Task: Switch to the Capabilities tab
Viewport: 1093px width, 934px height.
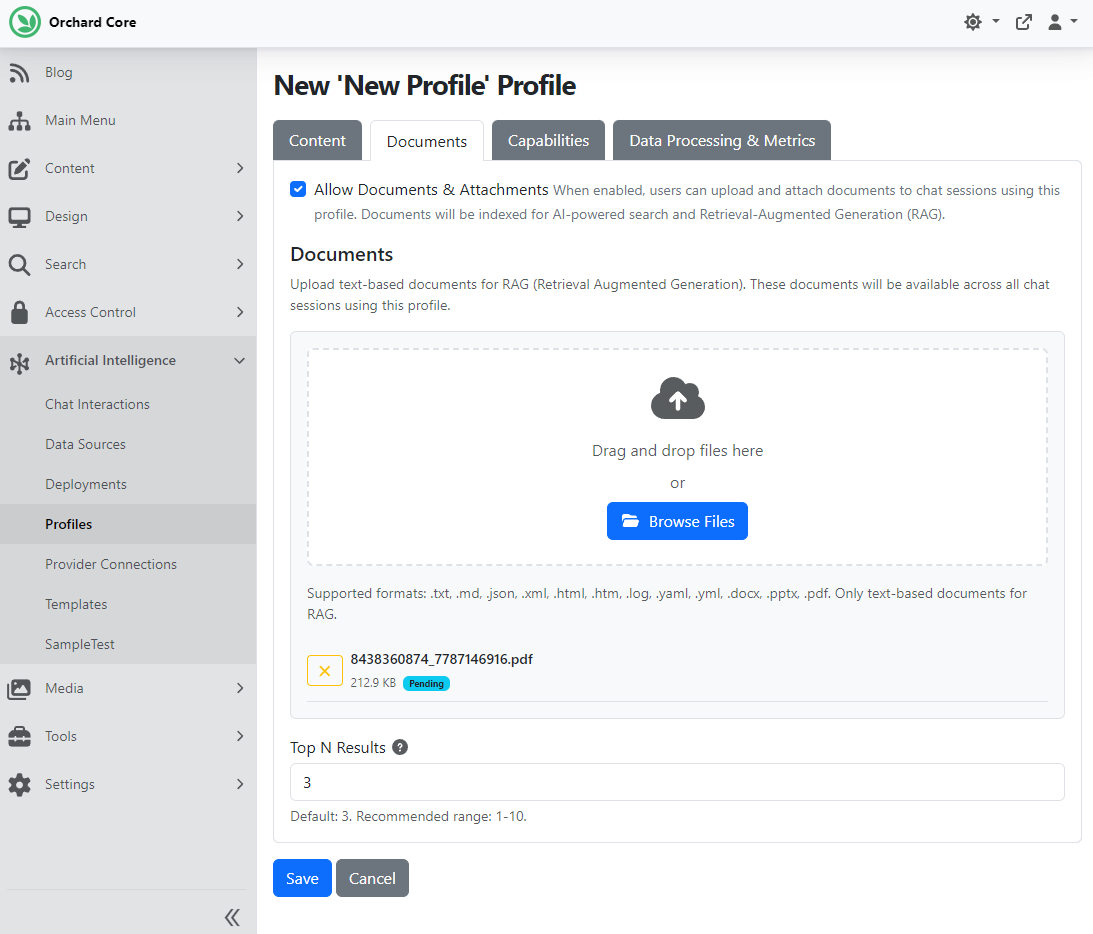Action: pos(549,140)
